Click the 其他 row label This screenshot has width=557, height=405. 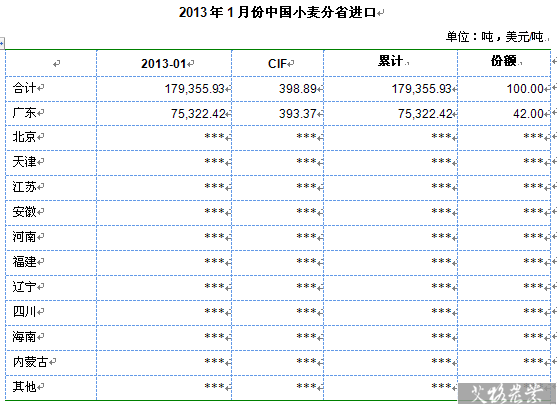click(24, 387)
